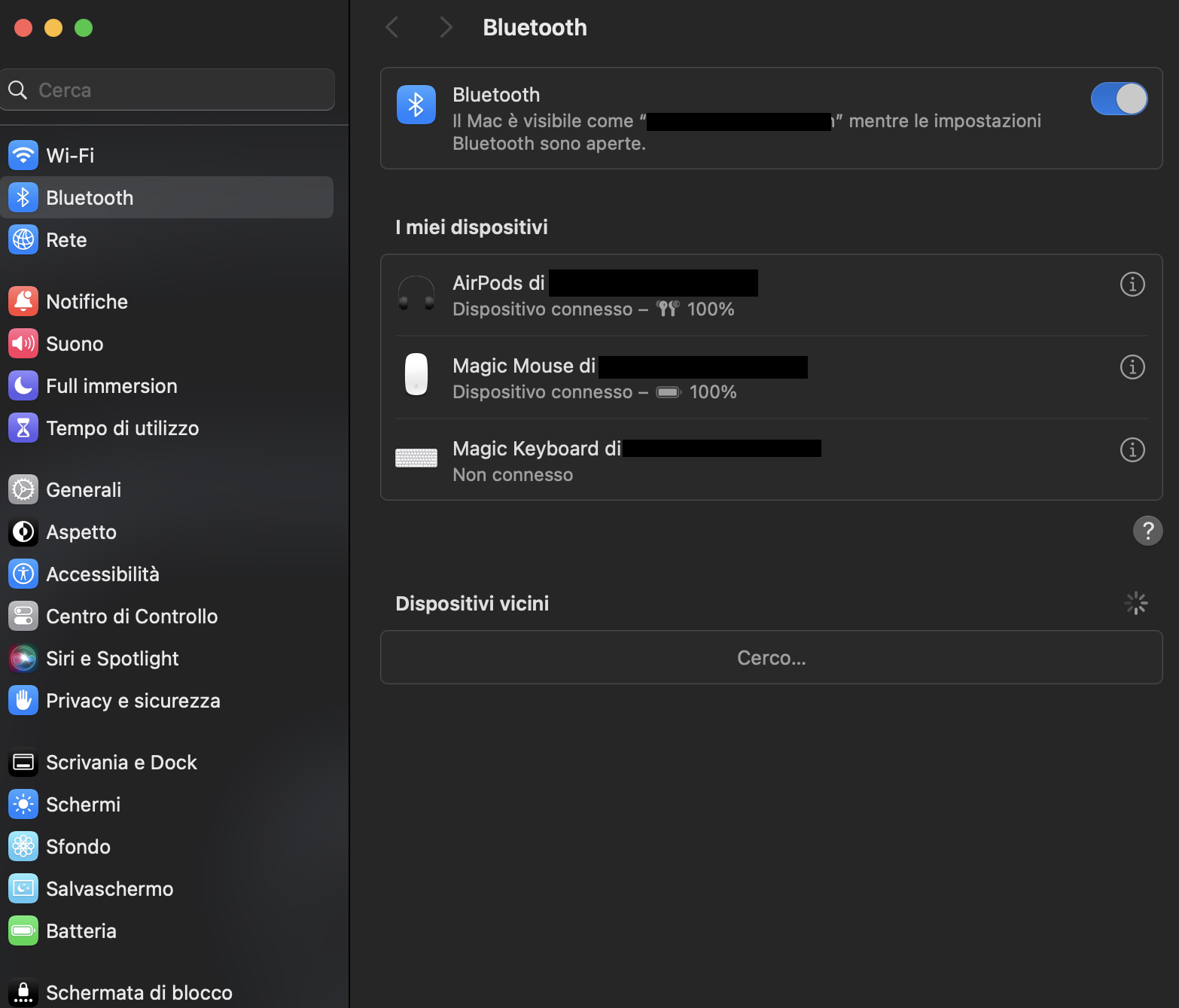Disable the Bluetooth toggle switch
Viewport: 1179px width, 1008px height.
(1120, 99)
